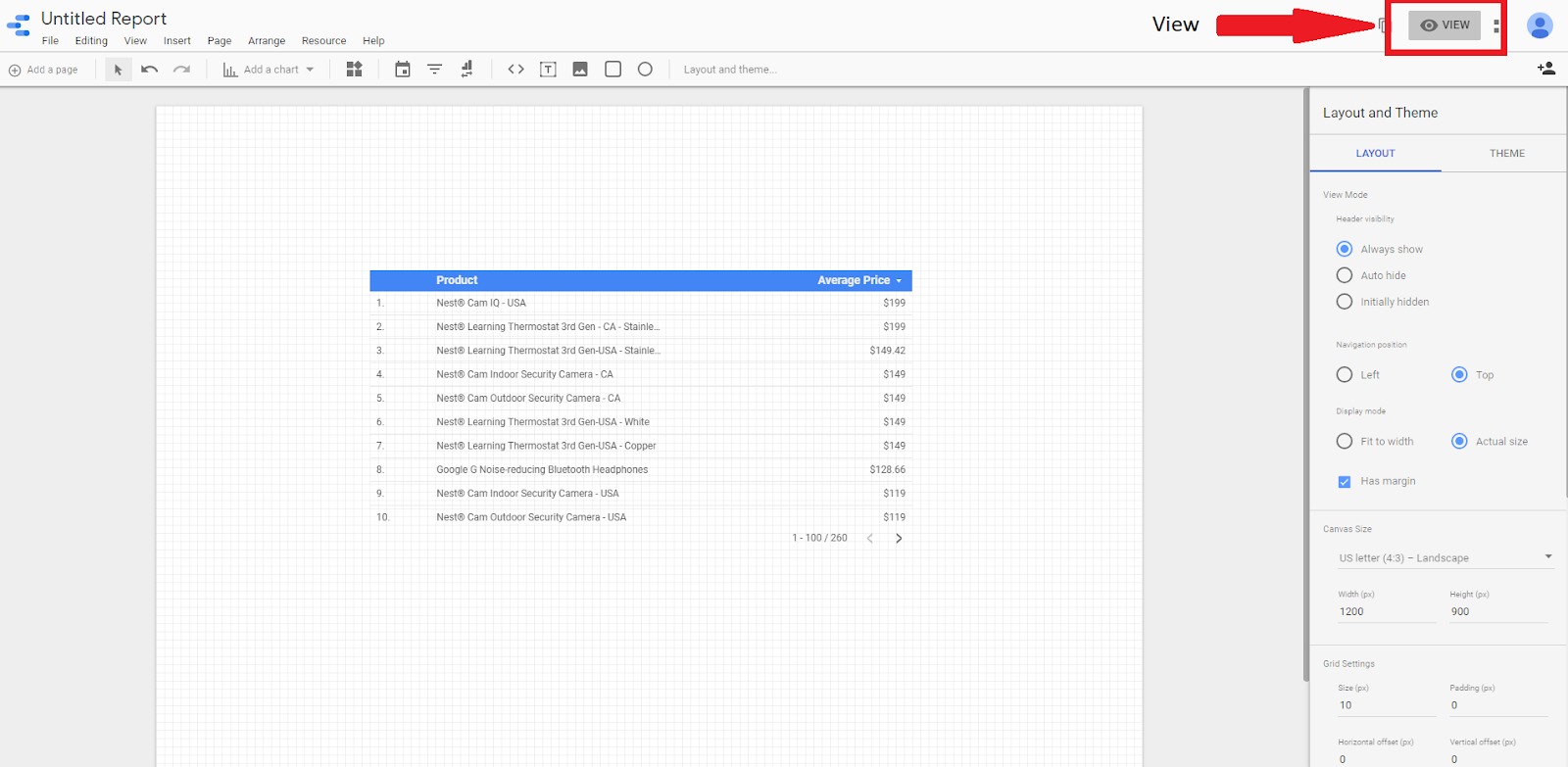
Task: Insert a filter control
Action: 434,70
